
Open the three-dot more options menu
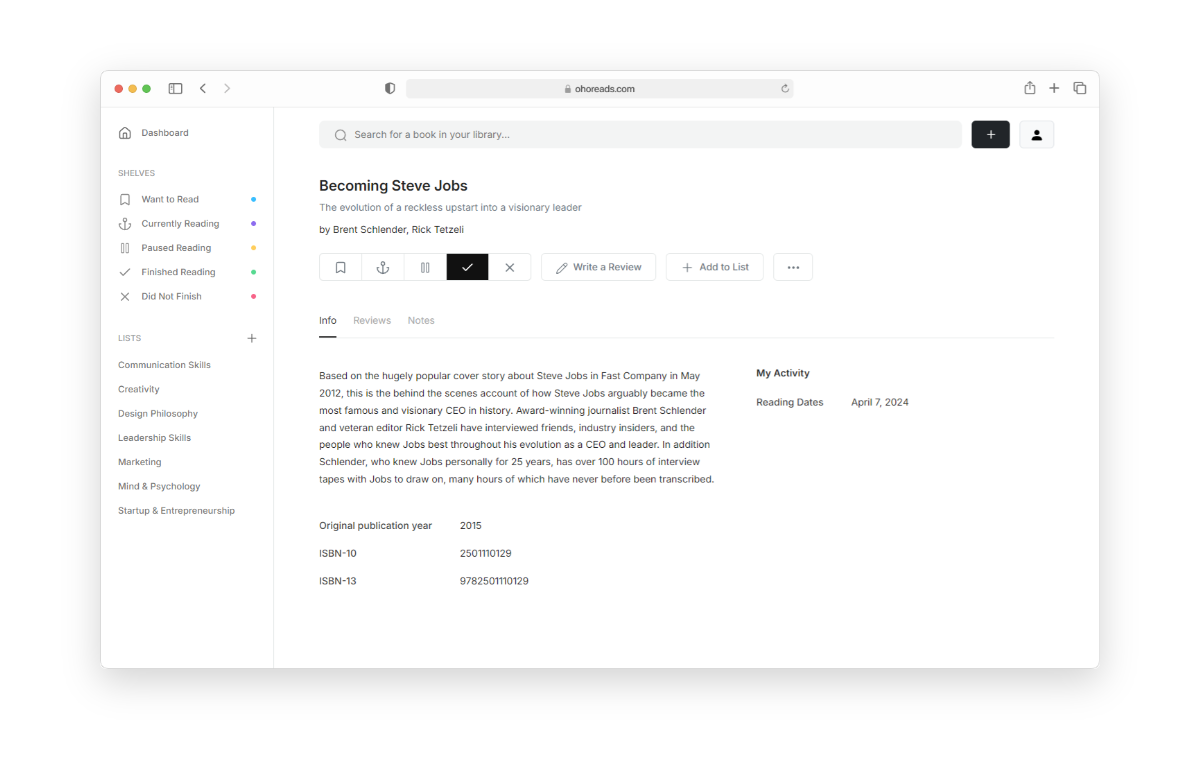coord(793,267)
